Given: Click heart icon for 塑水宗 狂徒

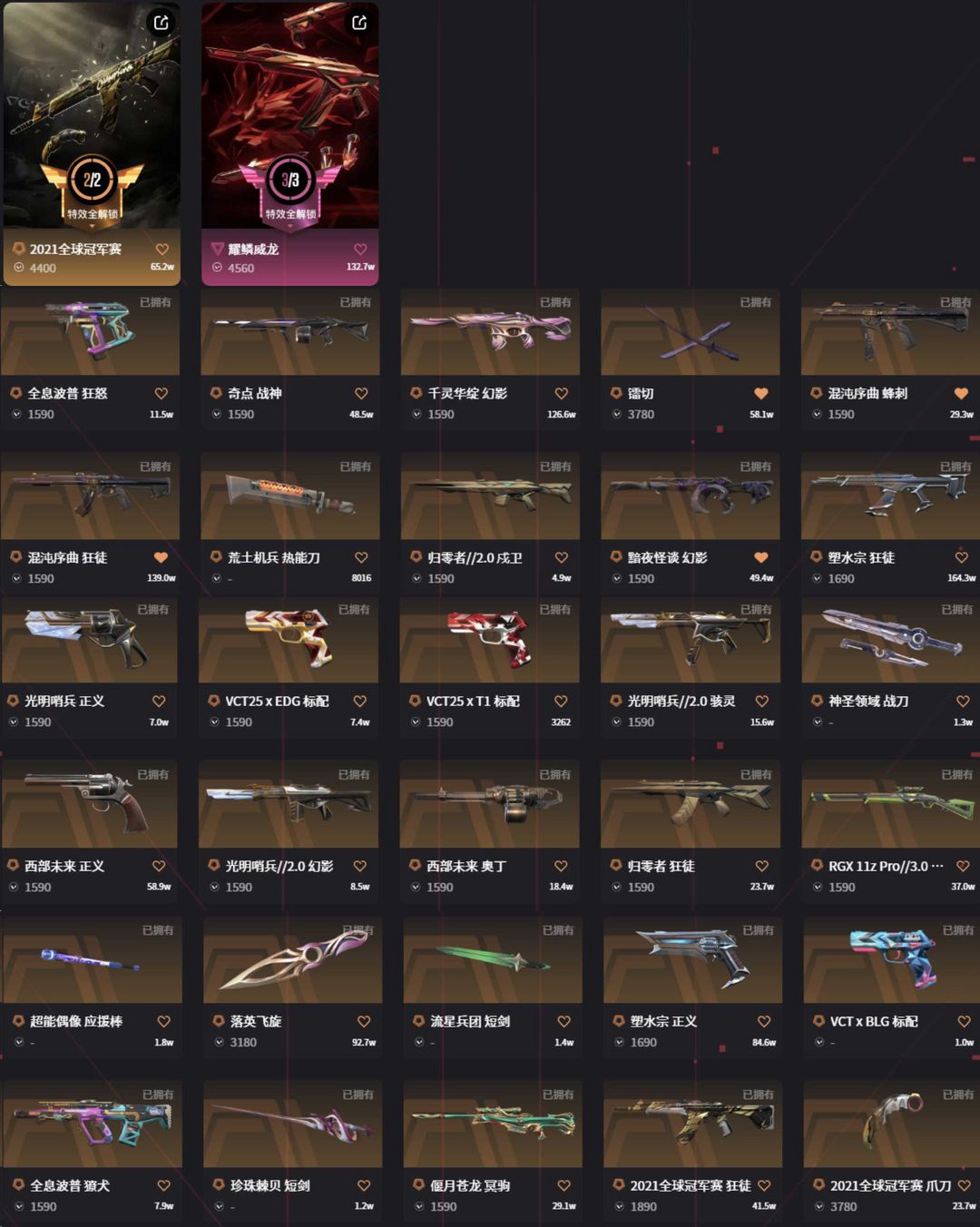Looking at the screenshot, I should 962,557.
